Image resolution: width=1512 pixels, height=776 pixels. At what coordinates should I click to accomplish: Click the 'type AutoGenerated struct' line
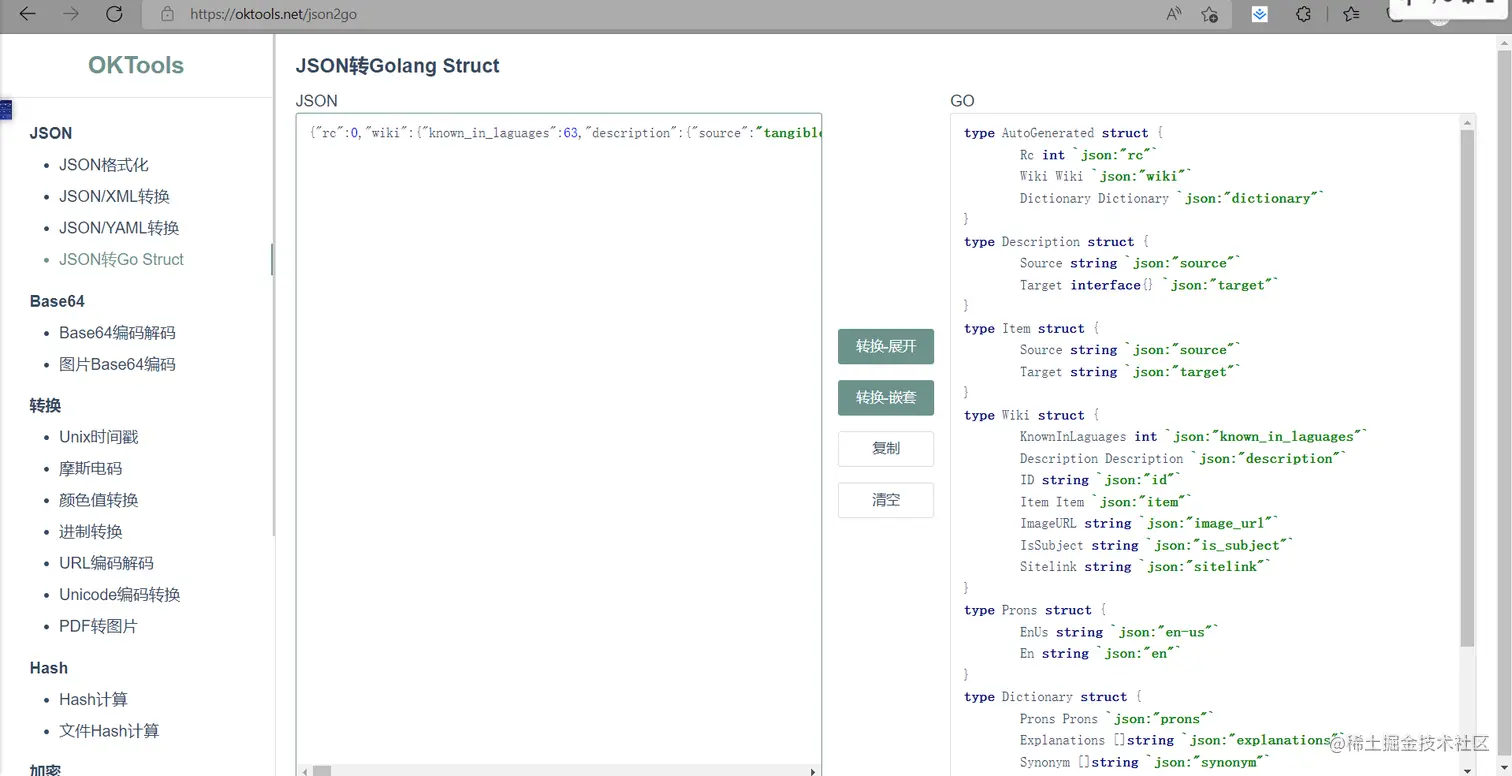pyautogui.click(x=1064, y=133)
